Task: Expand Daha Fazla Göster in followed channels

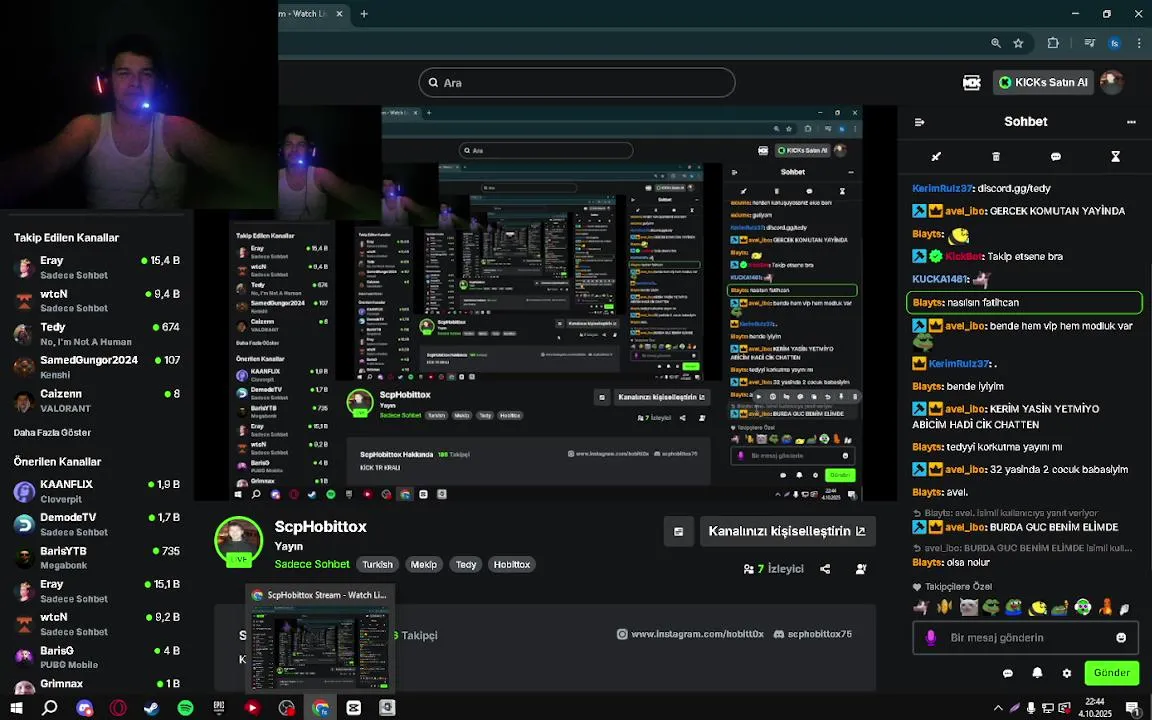Action: pos(52,433)
